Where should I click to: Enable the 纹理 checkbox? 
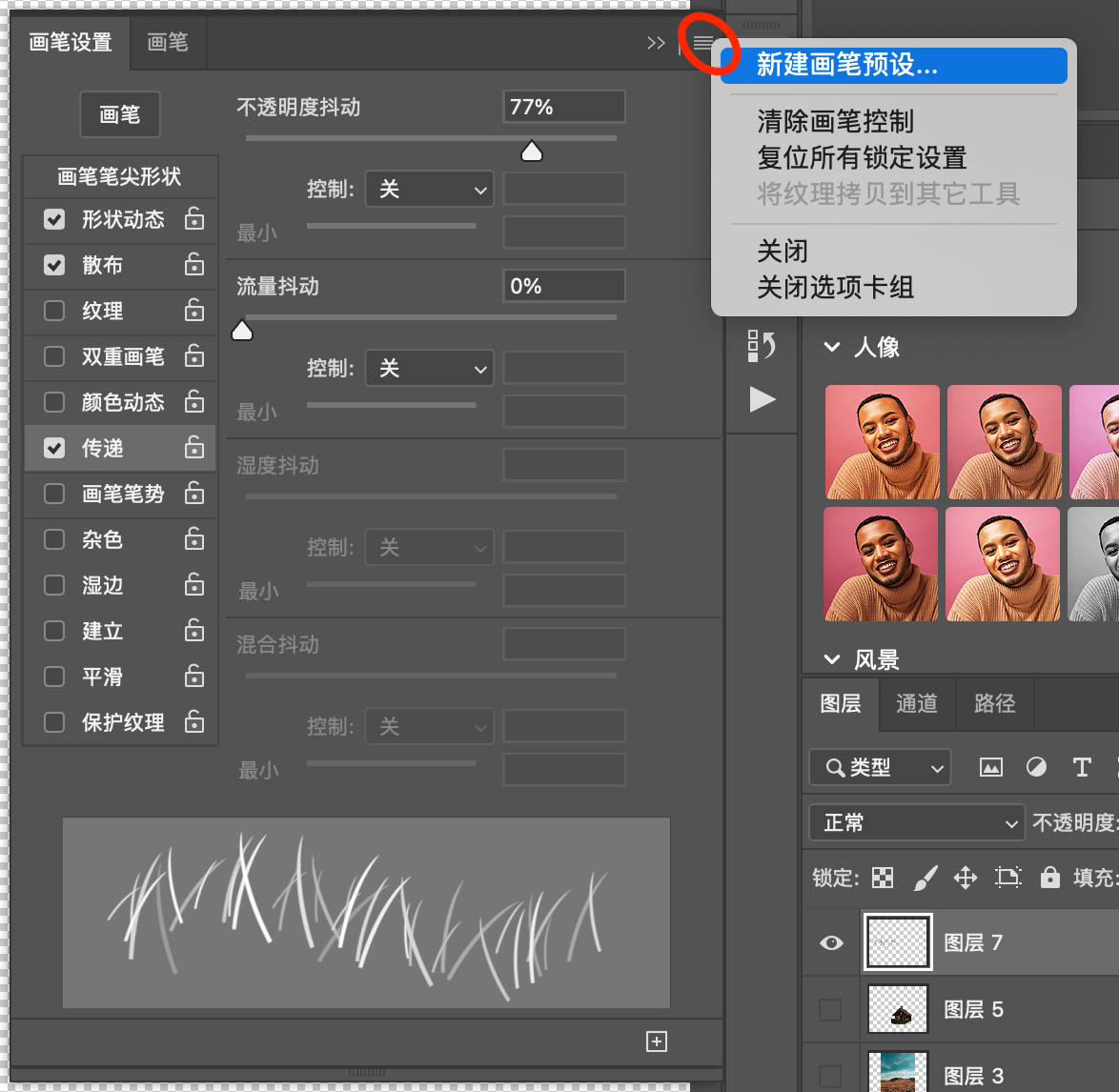point(55,311)
